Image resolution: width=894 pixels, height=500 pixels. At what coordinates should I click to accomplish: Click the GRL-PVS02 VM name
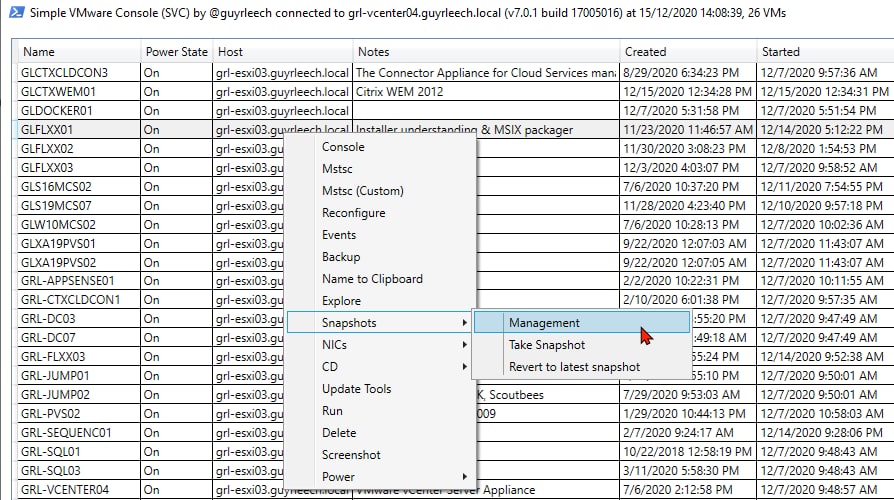coord(50,413)
